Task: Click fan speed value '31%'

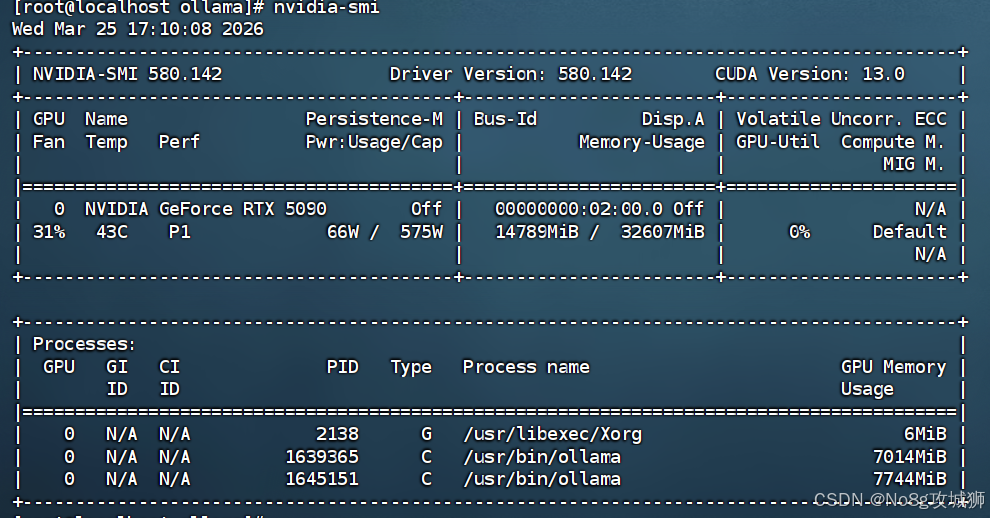Action: [49, 232]
